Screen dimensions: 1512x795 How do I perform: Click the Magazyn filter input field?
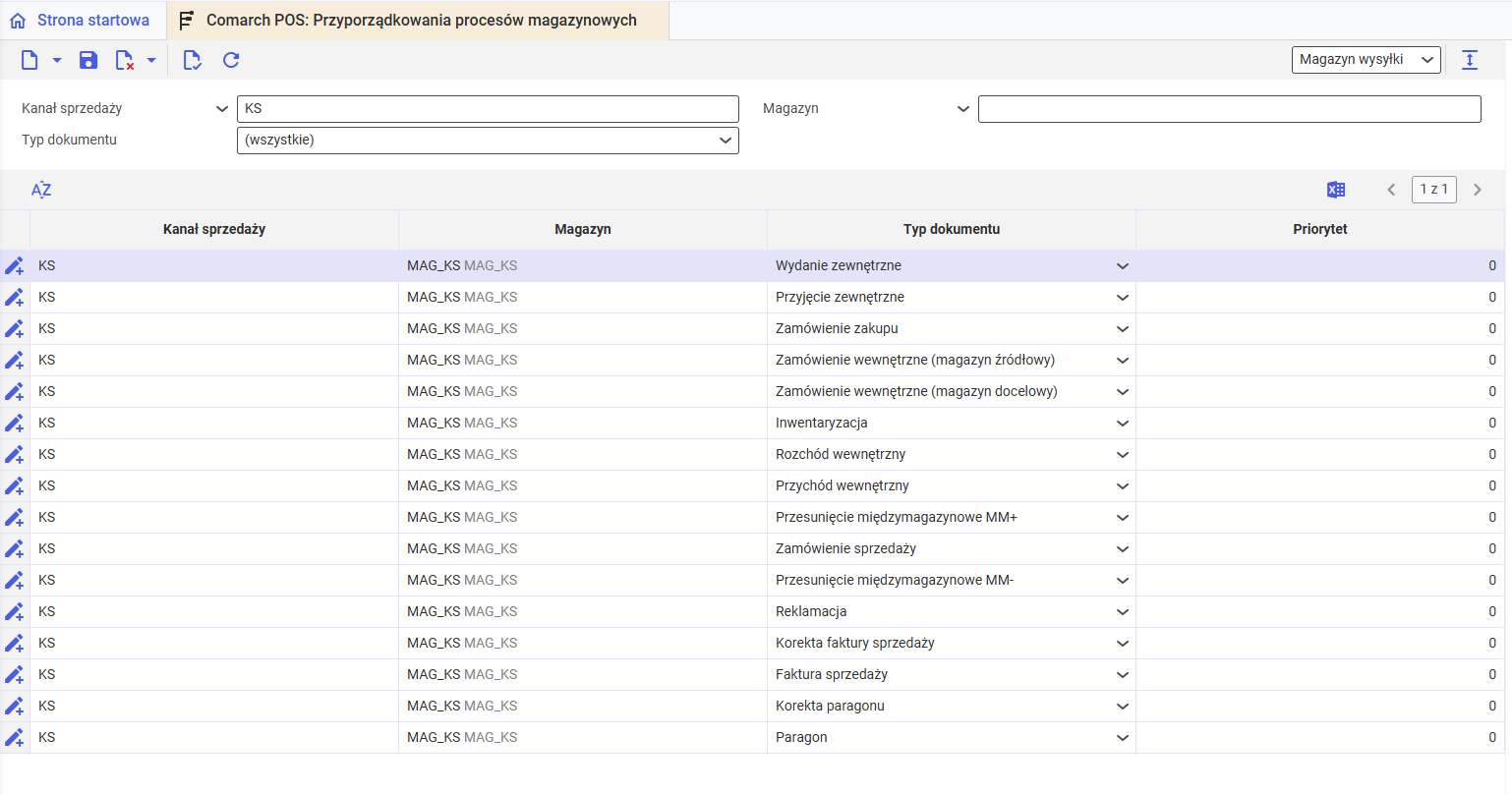coord(1229,109)
